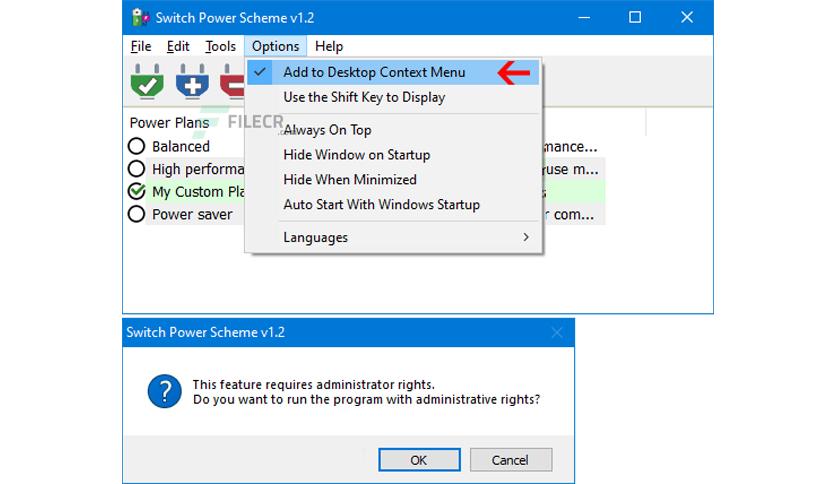Click the Power saver plan name
The image size is (836, 484).
[192, 214]
